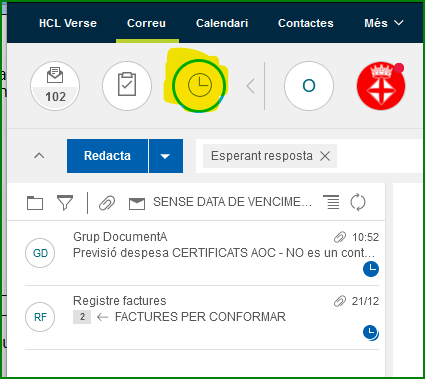Click attachment paperclip on 21/12 message
Screen dimensions: 425x379
[340, 301]
